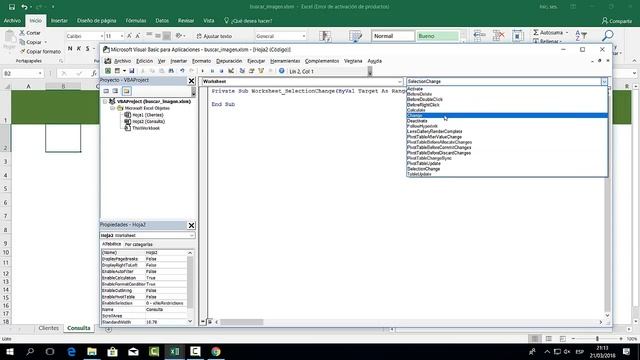Open Project Explorer icon in VBA toolbar
This screenshot has width=640, height=360.
pyautogui.click(x=242, y=71)
